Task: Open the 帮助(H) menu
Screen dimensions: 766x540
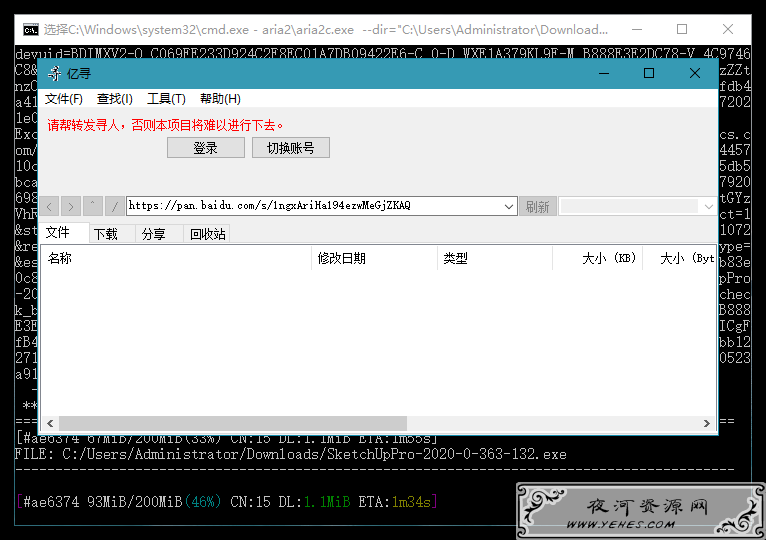Action: [220, 99]
